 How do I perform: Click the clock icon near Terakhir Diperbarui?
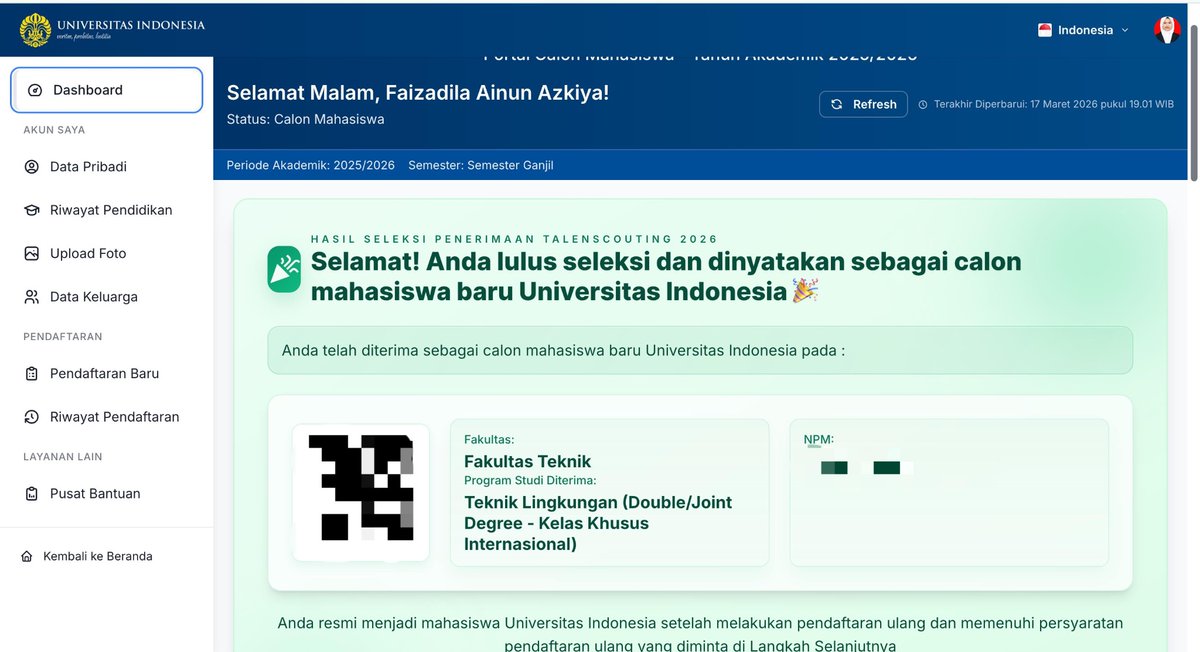coord(923,104)
